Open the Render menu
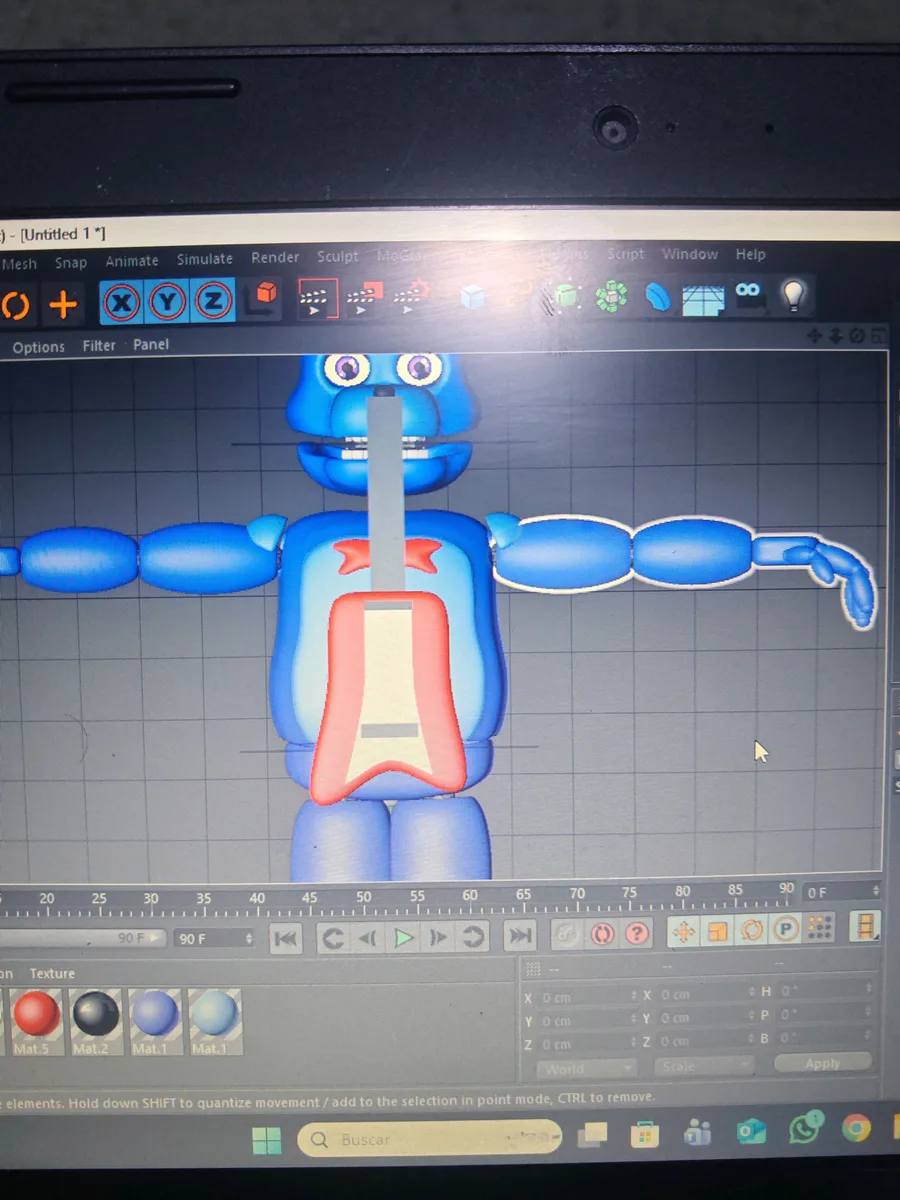Screen dimensions: 900x1200 (x=275, y=257)
